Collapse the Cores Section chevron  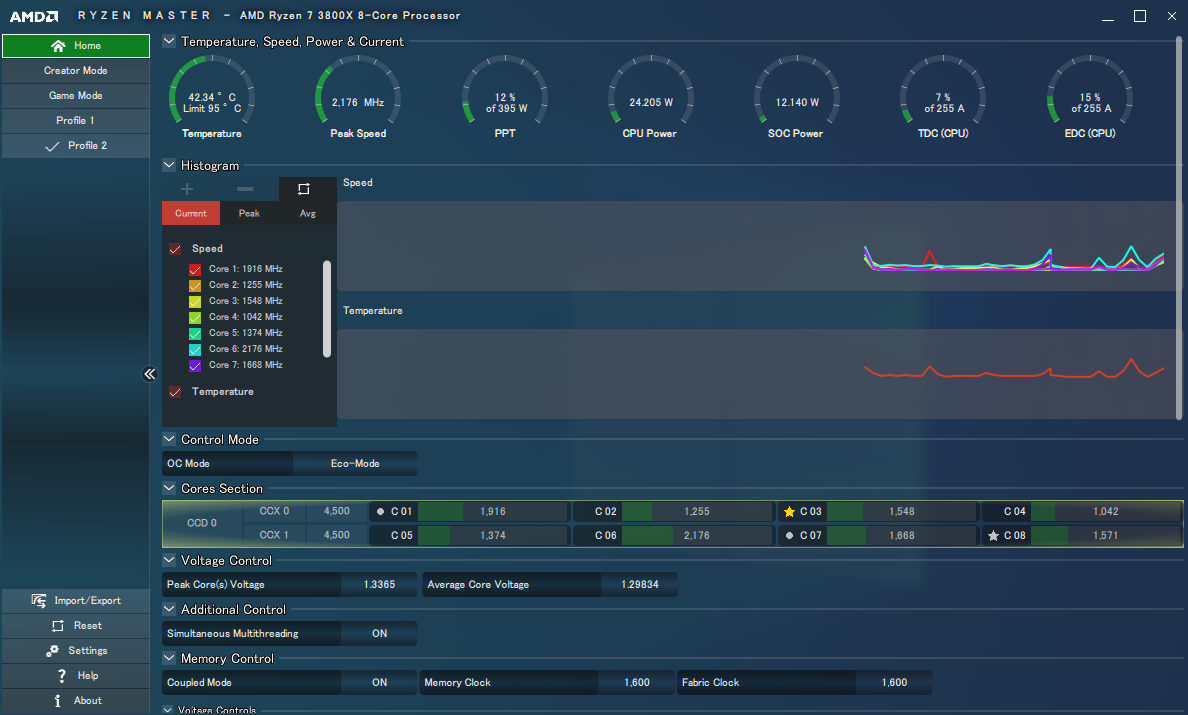tap(170, 489)
